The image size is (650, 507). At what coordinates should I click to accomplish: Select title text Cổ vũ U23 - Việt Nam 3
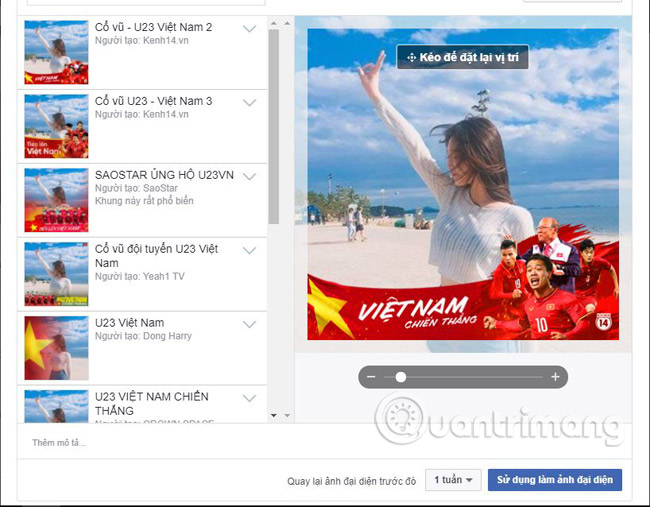point(153,101)
